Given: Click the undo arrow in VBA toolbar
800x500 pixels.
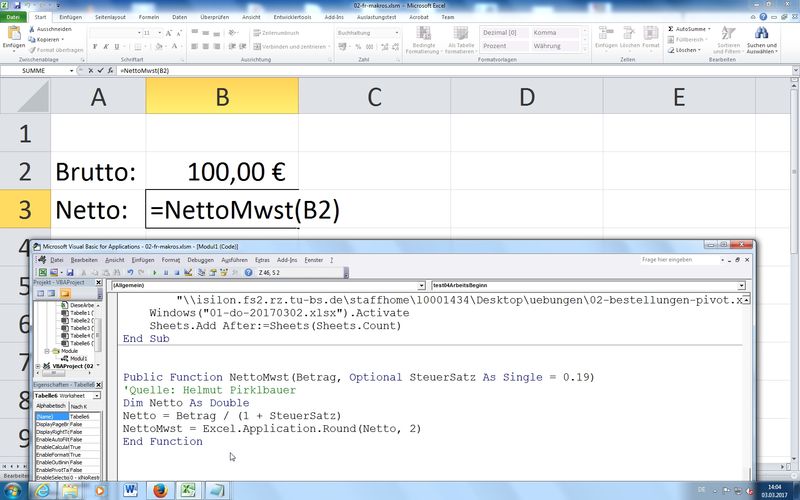Looking at the screenshot, I should 130,273.
